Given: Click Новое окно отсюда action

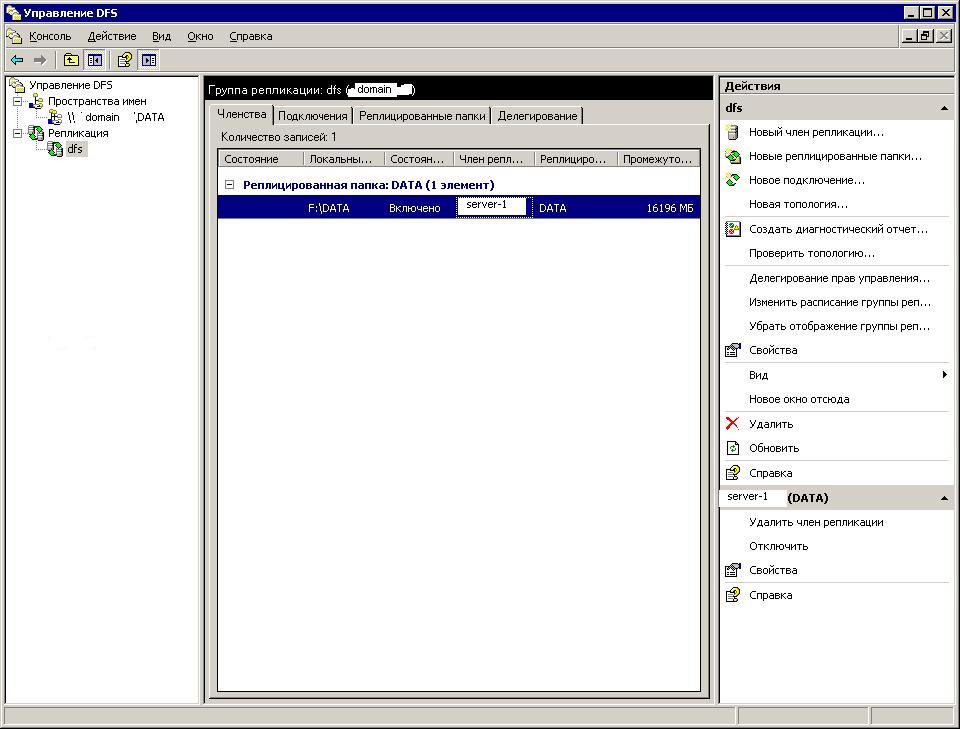Looking at the screenshot, I should tap(799, 399).
